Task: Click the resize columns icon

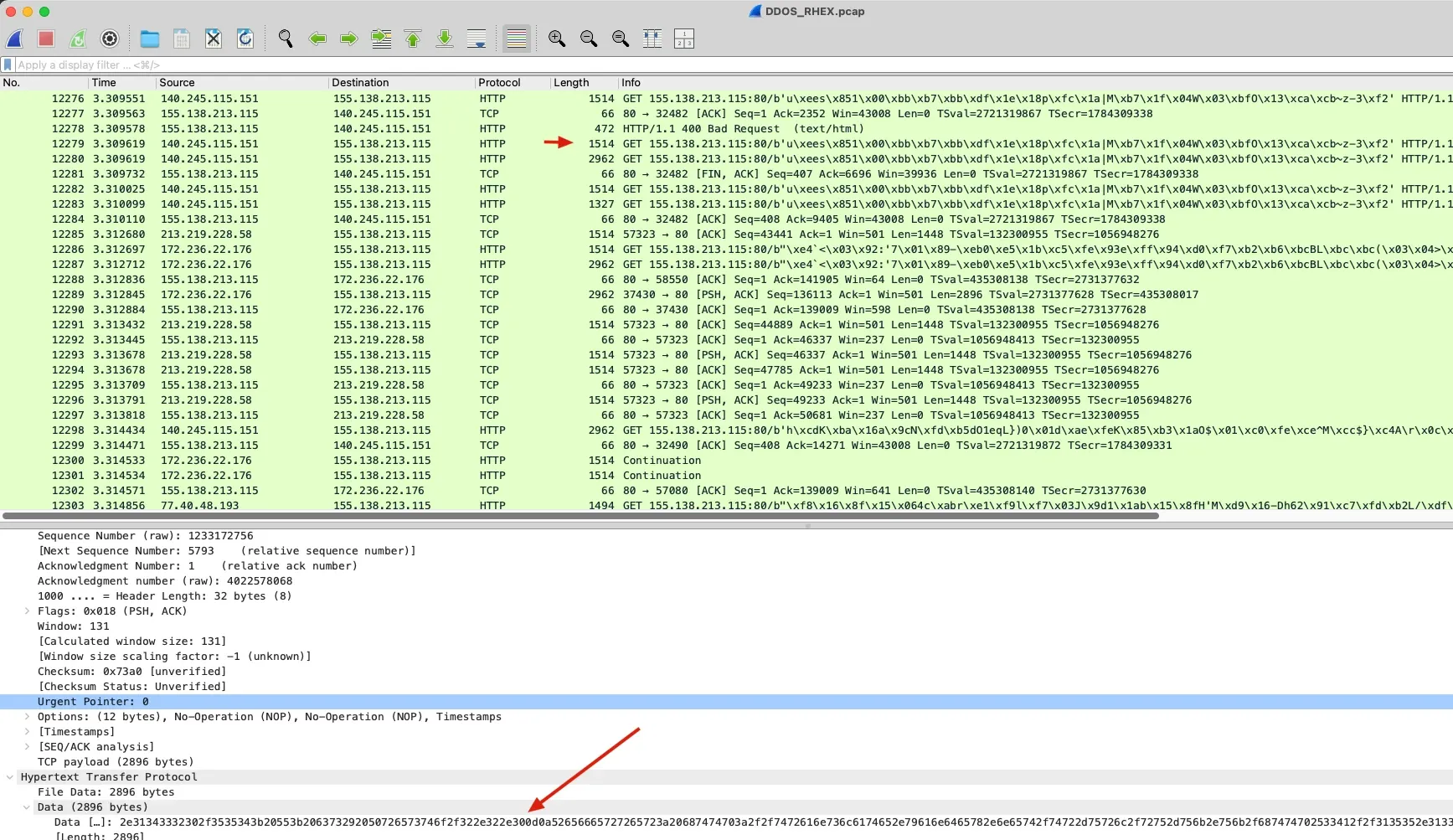Action: 652,39
